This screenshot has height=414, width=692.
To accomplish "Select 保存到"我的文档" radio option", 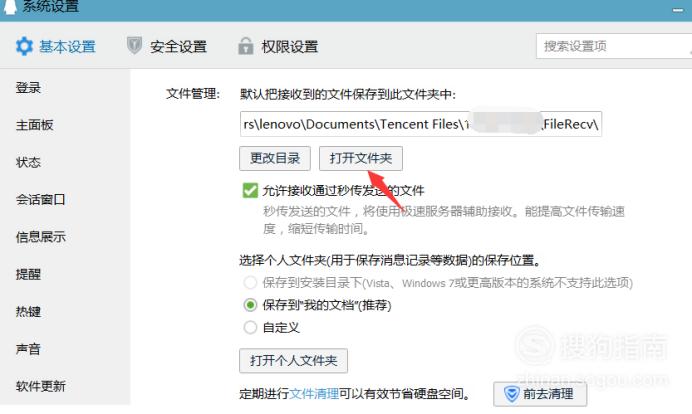I will tap(250, 305).
